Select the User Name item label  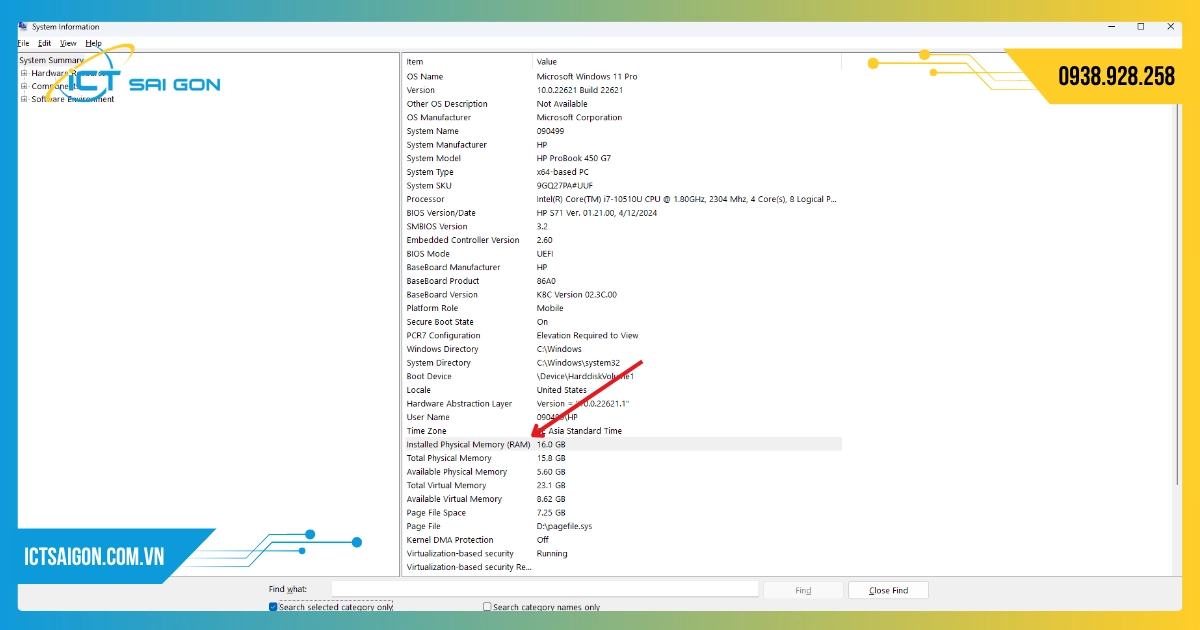point(428,417)
